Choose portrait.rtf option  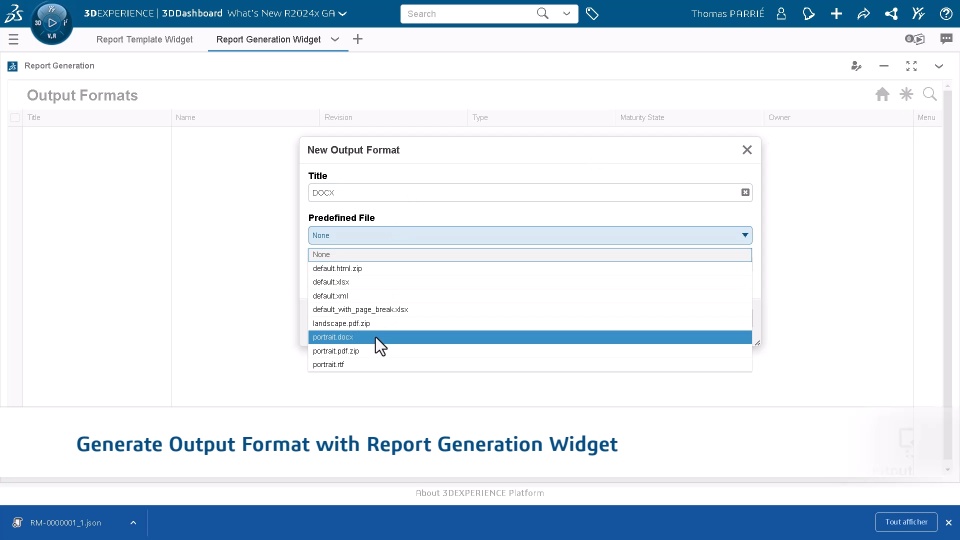pos(530,364)
